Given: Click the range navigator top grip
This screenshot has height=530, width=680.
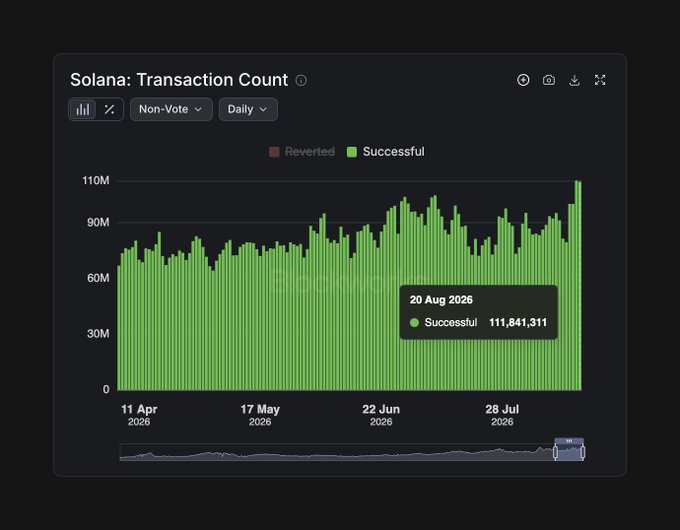Looking at the screenshot, I should point(569,441).
